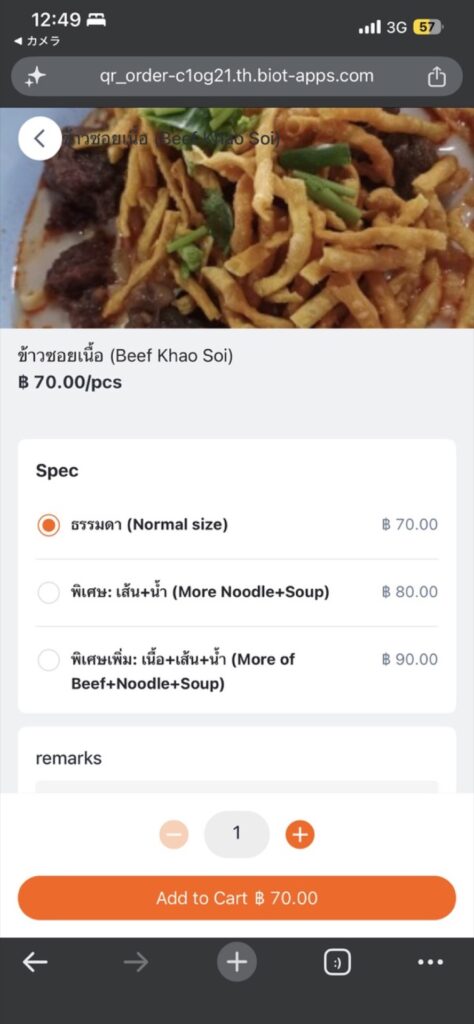This screenshot has height=1024, width=474.
Task: Open the tab switcher icon
Action: pos(338,962)
